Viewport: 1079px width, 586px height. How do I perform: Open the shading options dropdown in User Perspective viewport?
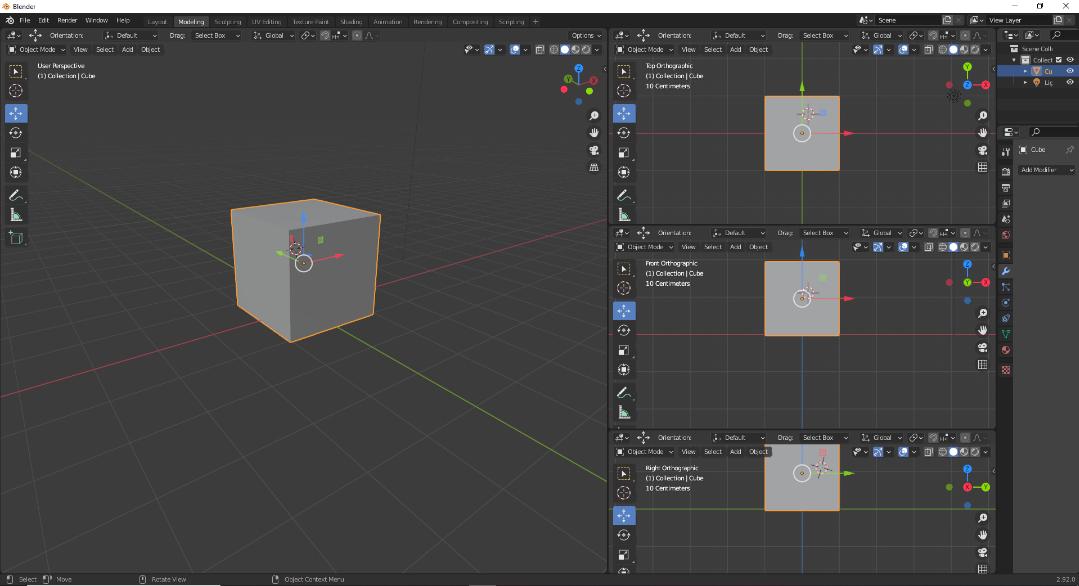click(x=597, y=50)
